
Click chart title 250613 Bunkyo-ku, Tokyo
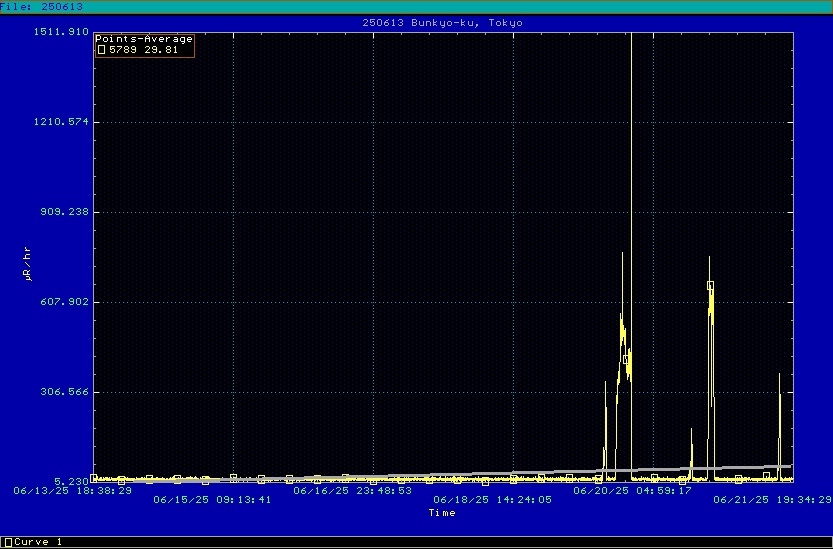tap(441, 22)
